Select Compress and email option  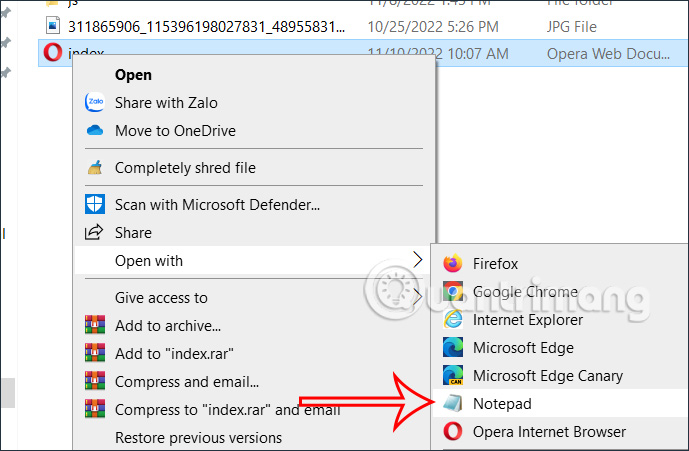click(x=187, y=381)
